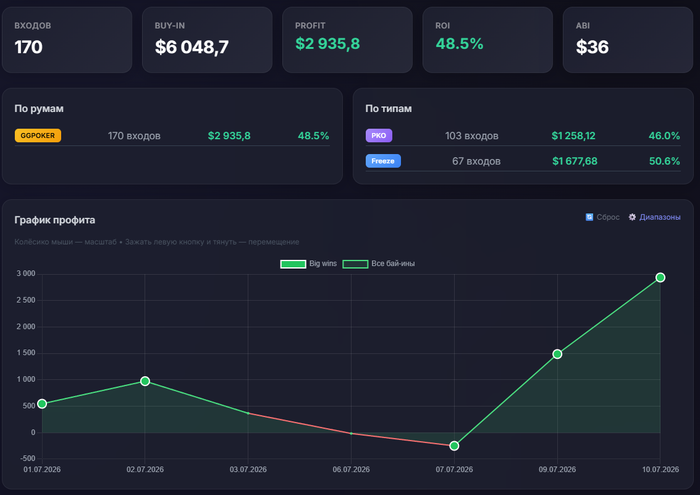Click the Freeze profit value $1 677,68

coord(575,161)
